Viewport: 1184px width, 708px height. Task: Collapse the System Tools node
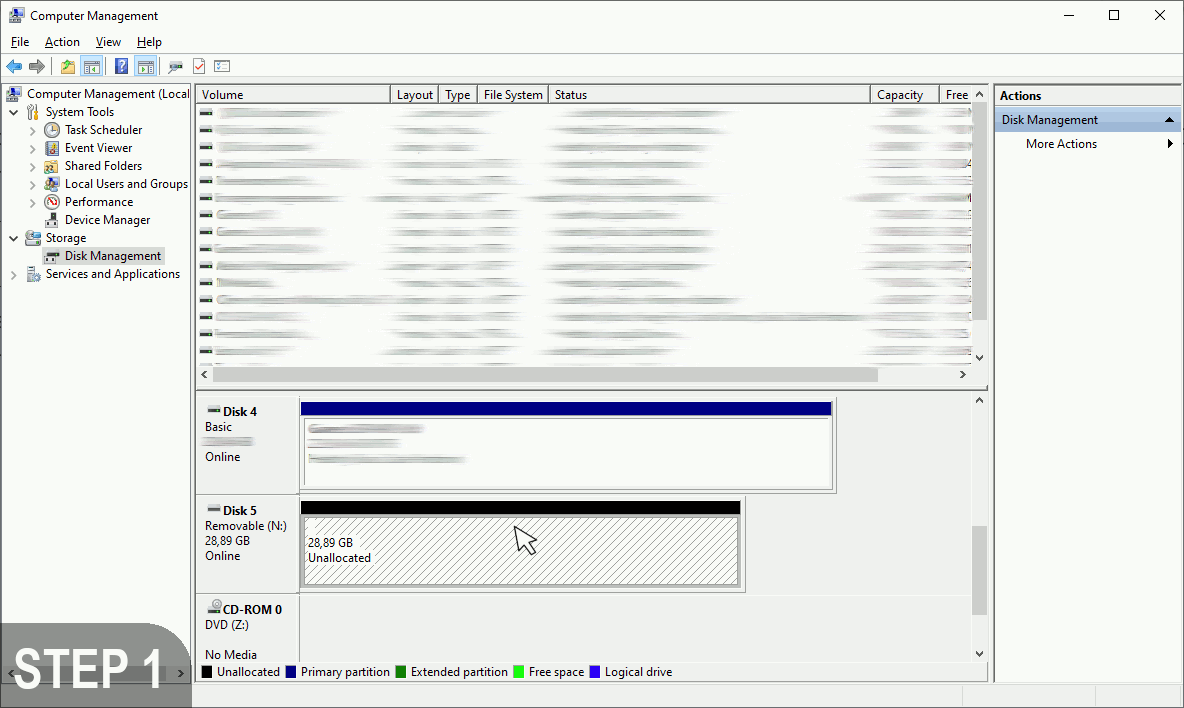(14, 112)
